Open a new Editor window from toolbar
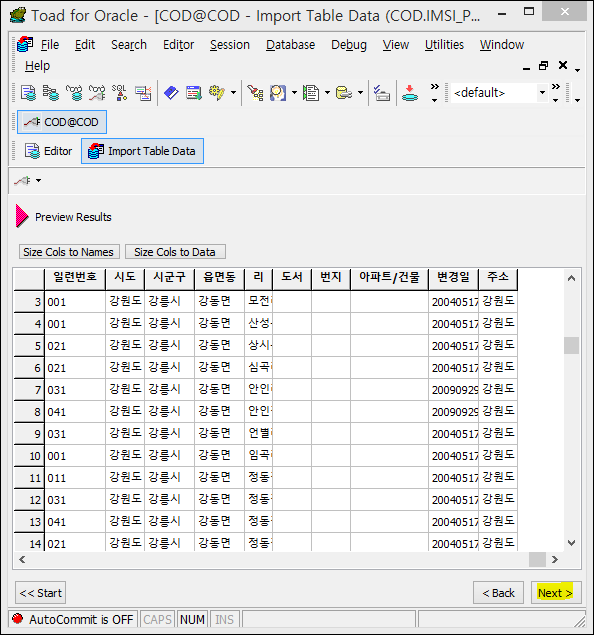The image size is (594, 635). tap(28, 93)
